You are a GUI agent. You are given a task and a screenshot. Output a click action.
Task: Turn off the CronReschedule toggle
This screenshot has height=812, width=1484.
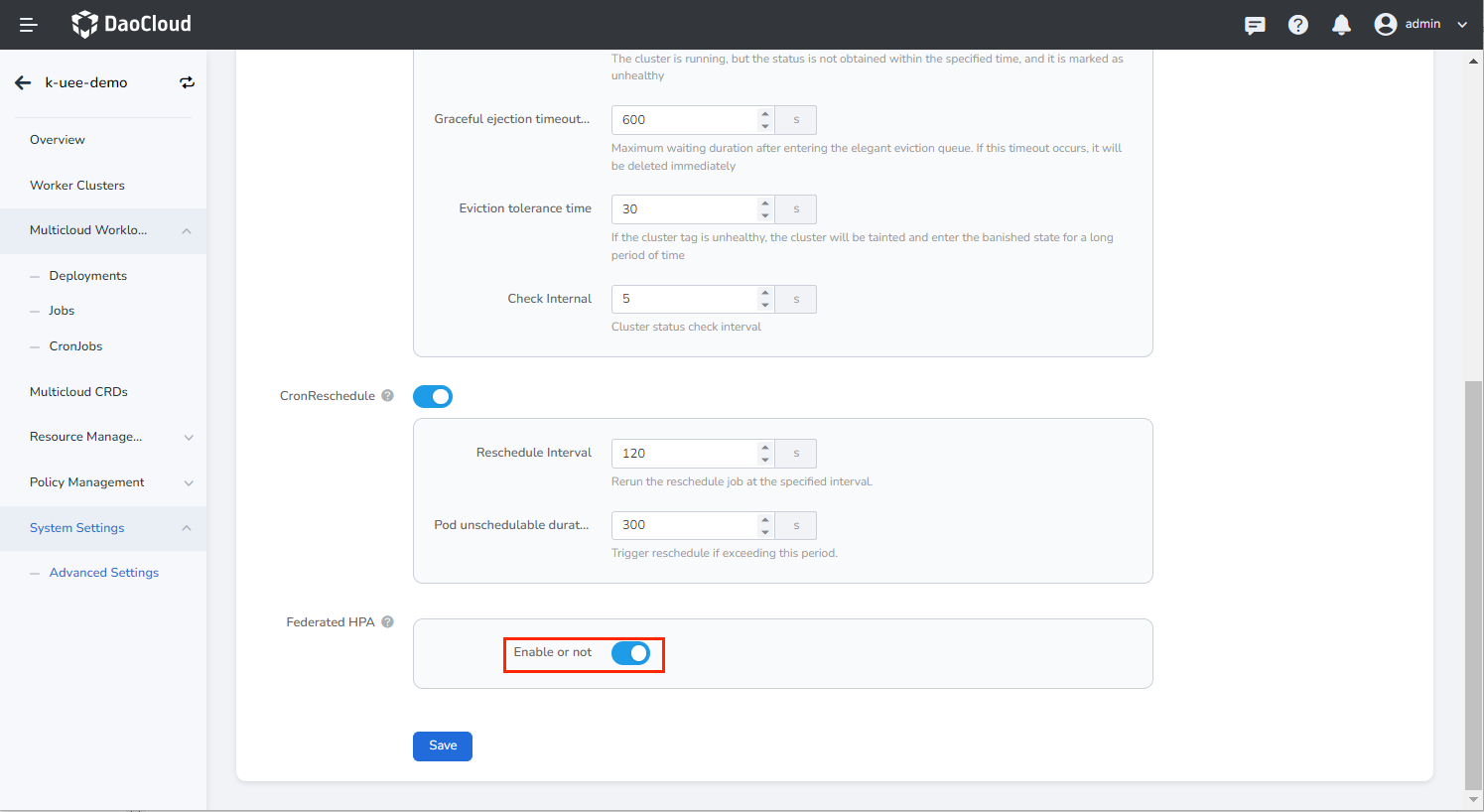[433, 395]
